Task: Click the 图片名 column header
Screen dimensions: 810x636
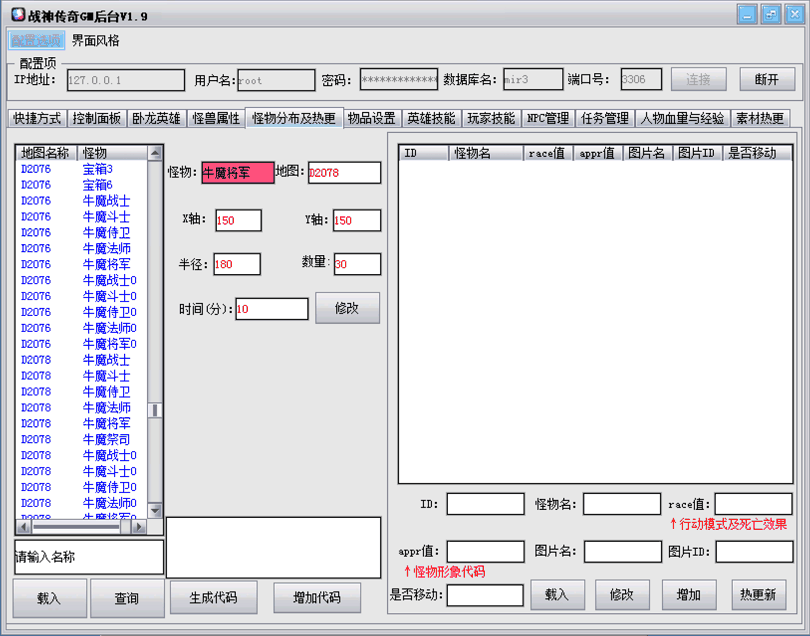Action: (647, 153)
